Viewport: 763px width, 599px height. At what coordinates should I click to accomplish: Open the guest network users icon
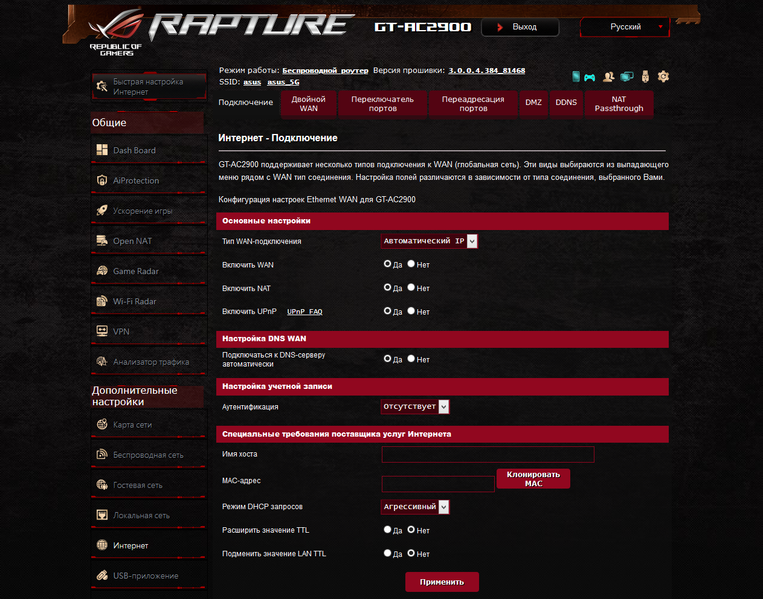click(x=608, y=77)
